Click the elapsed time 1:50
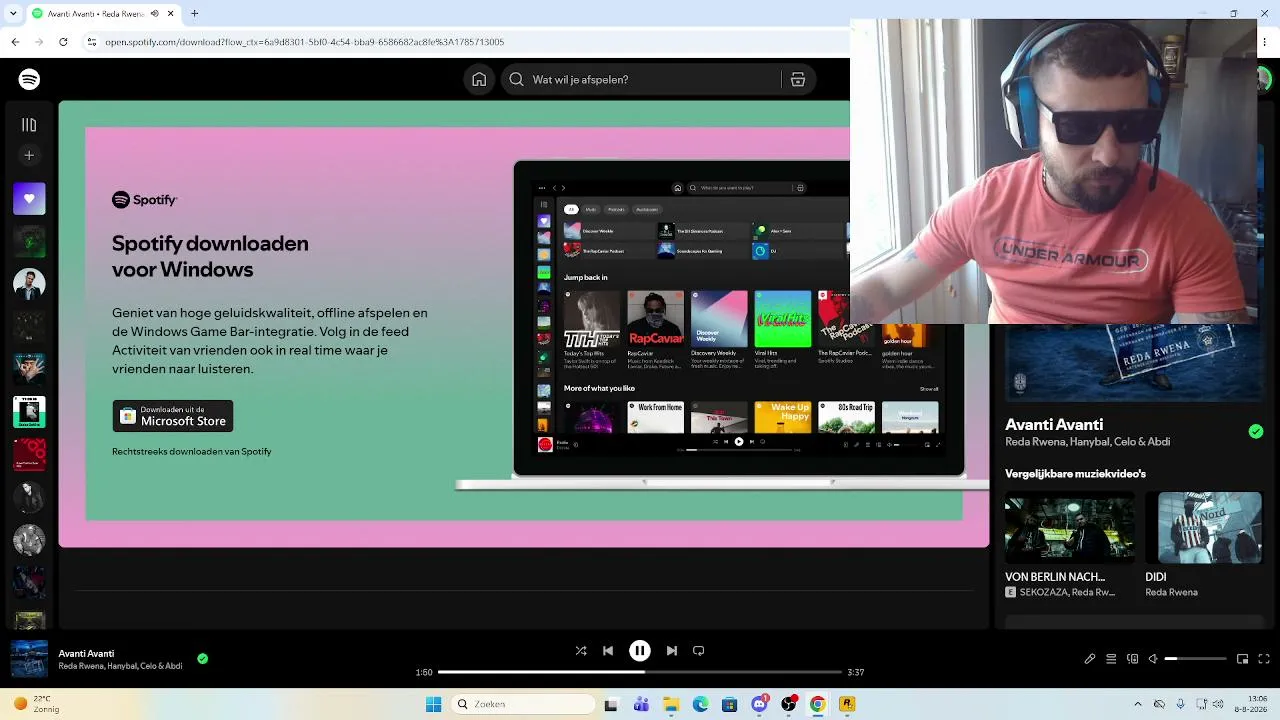Image resolution: width=1280 pixels, height=720 pixels. pos(424,673)
